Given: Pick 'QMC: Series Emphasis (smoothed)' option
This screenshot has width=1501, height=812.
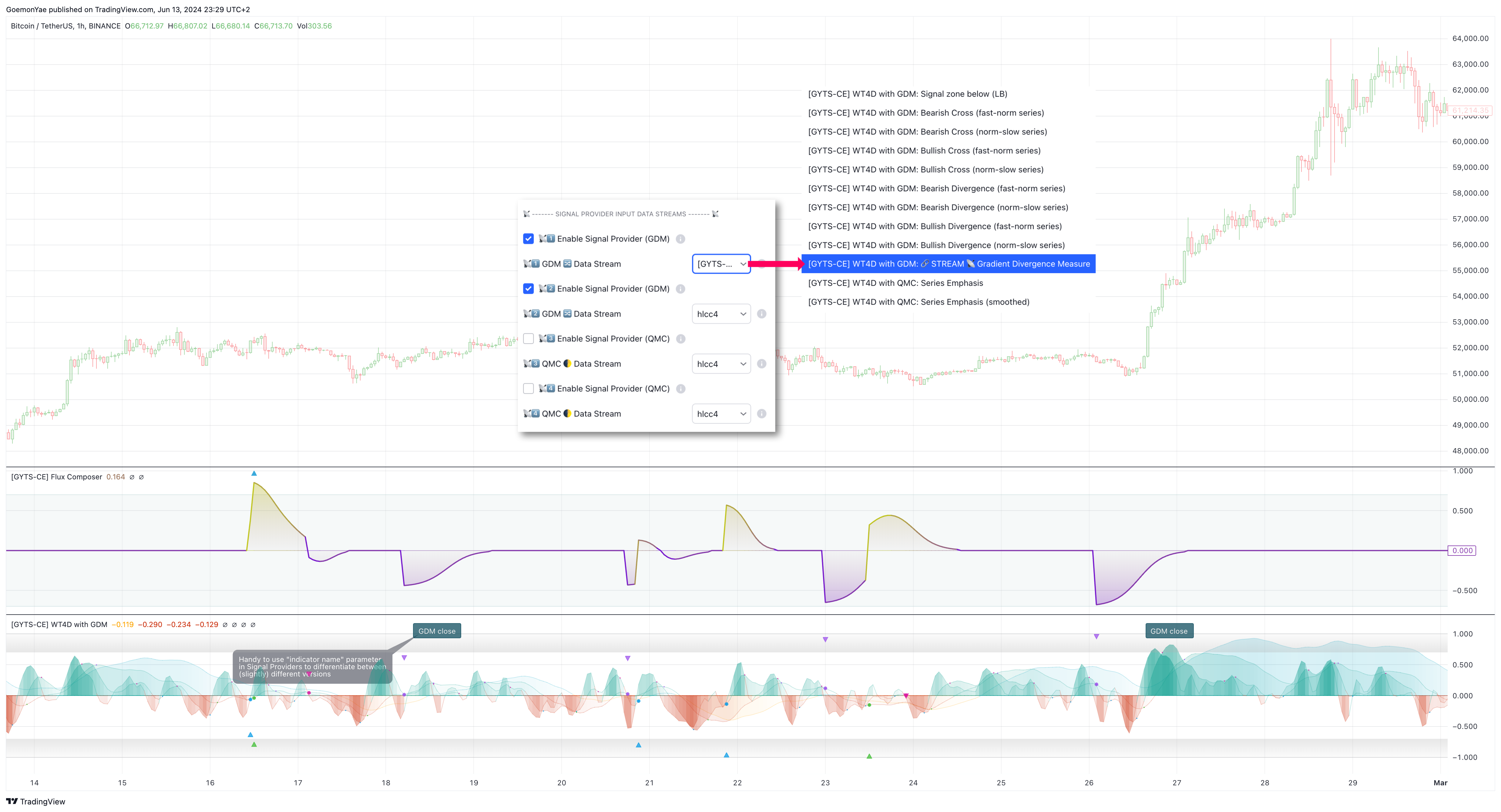Looking at the screenshot, I should [x=949, y=302].
